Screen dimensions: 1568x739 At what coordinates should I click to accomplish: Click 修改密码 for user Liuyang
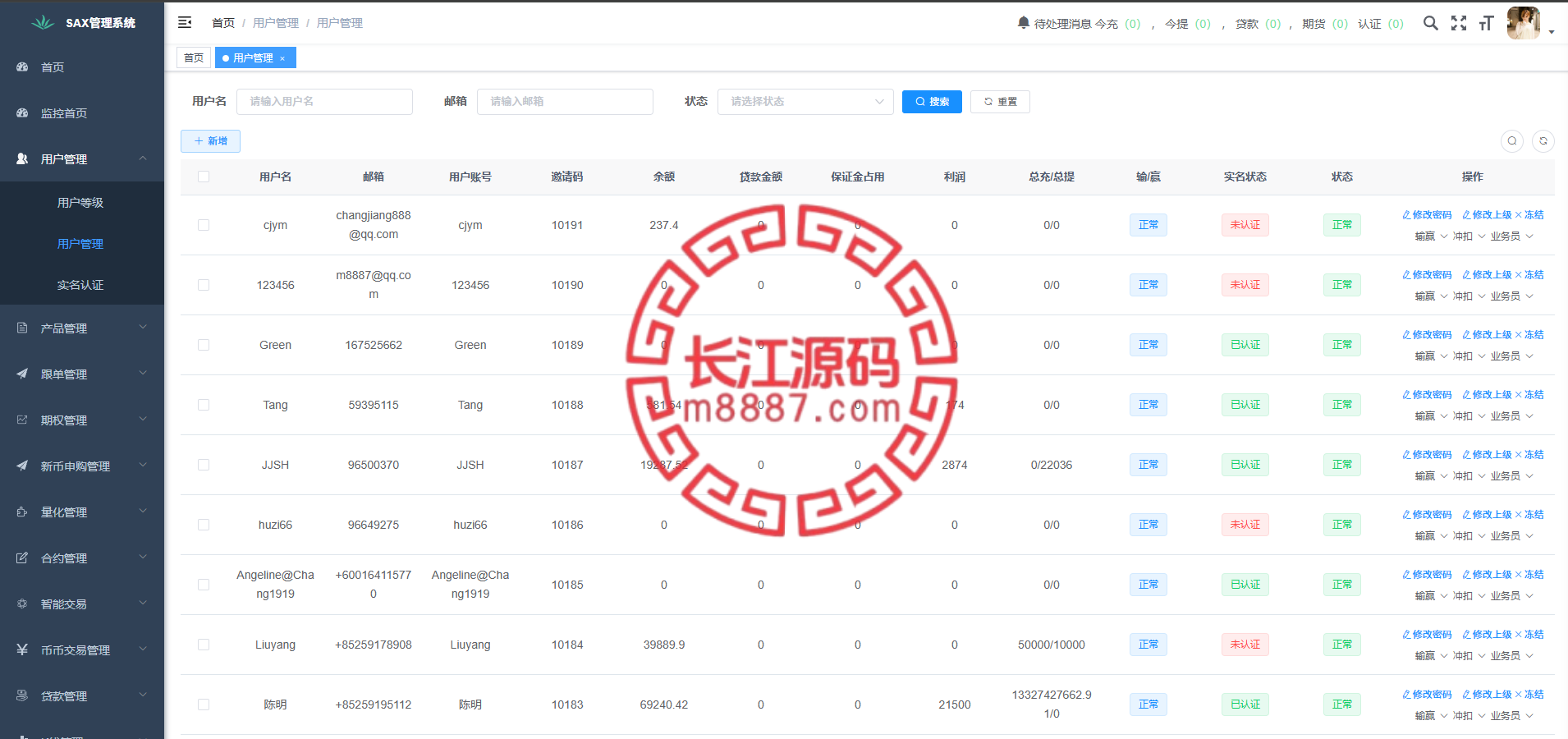(1427, 635)
